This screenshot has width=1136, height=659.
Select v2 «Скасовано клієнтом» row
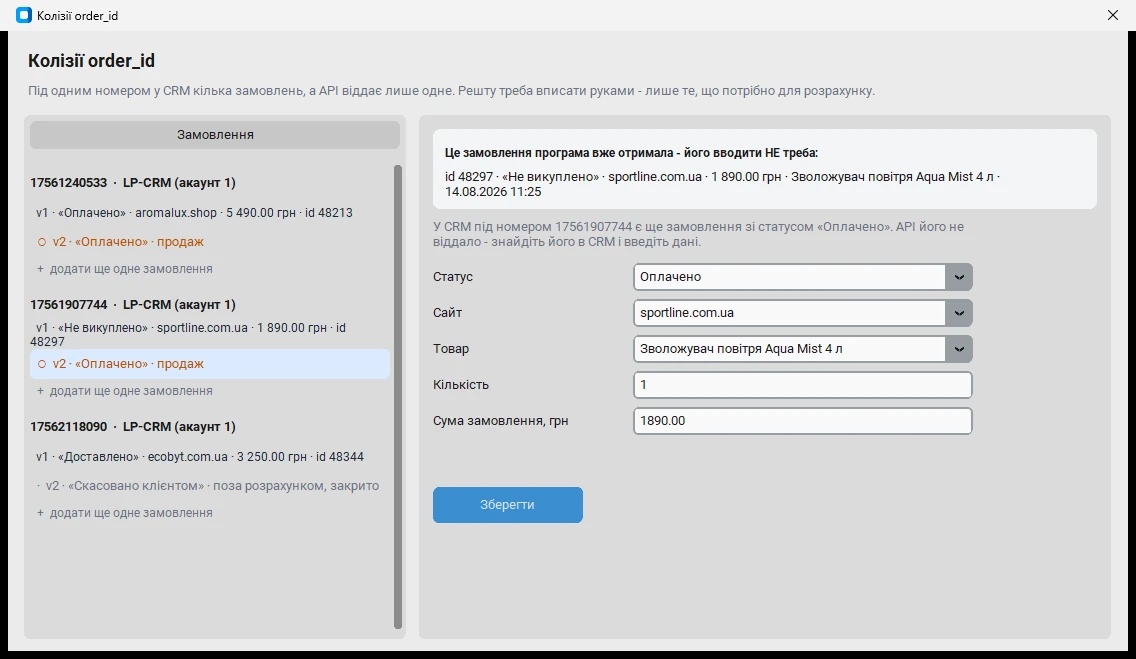[x=210, y=486]
